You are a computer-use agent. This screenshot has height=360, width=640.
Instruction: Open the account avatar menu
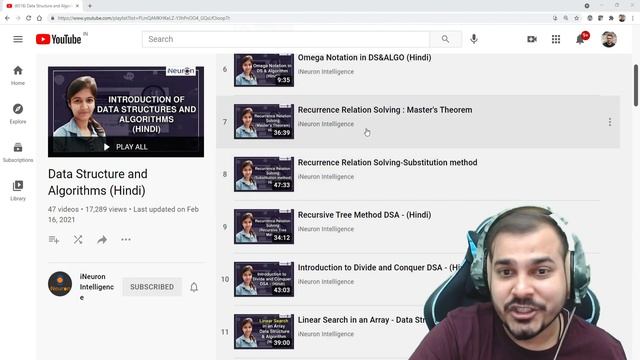click(609, 39)
